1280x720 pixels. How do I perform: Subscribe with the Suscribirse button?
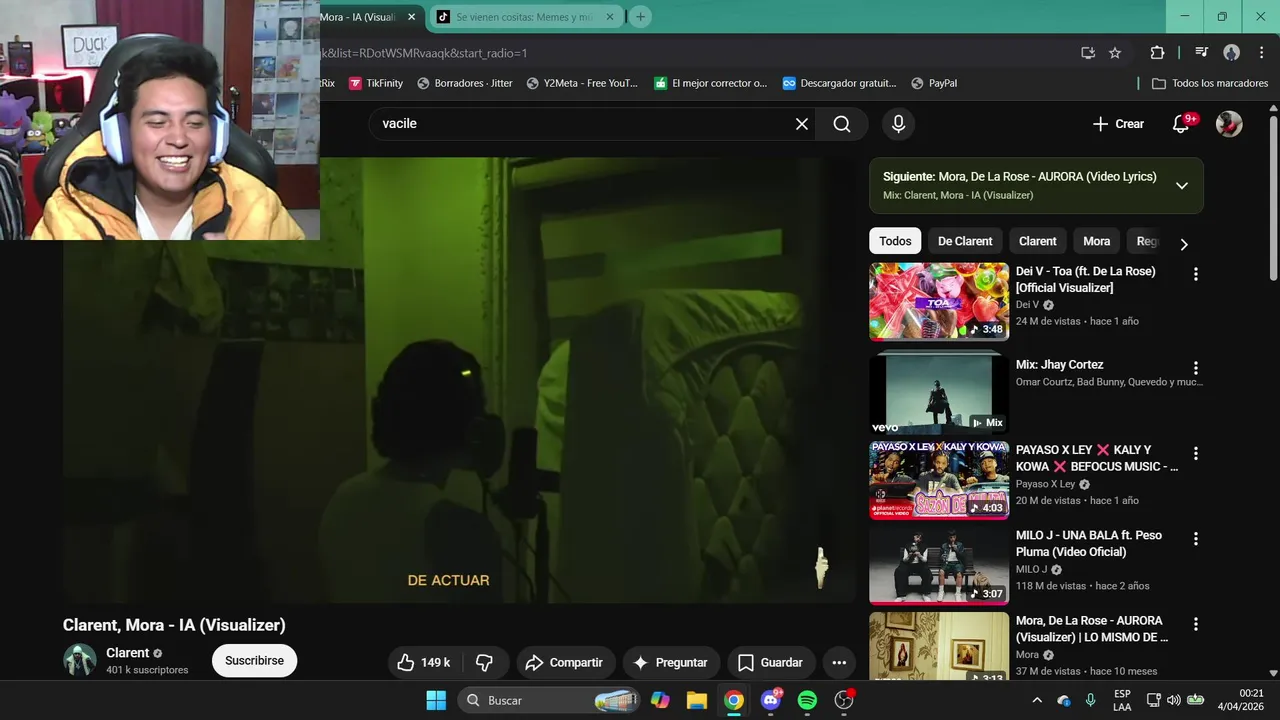tap(254, 661)
